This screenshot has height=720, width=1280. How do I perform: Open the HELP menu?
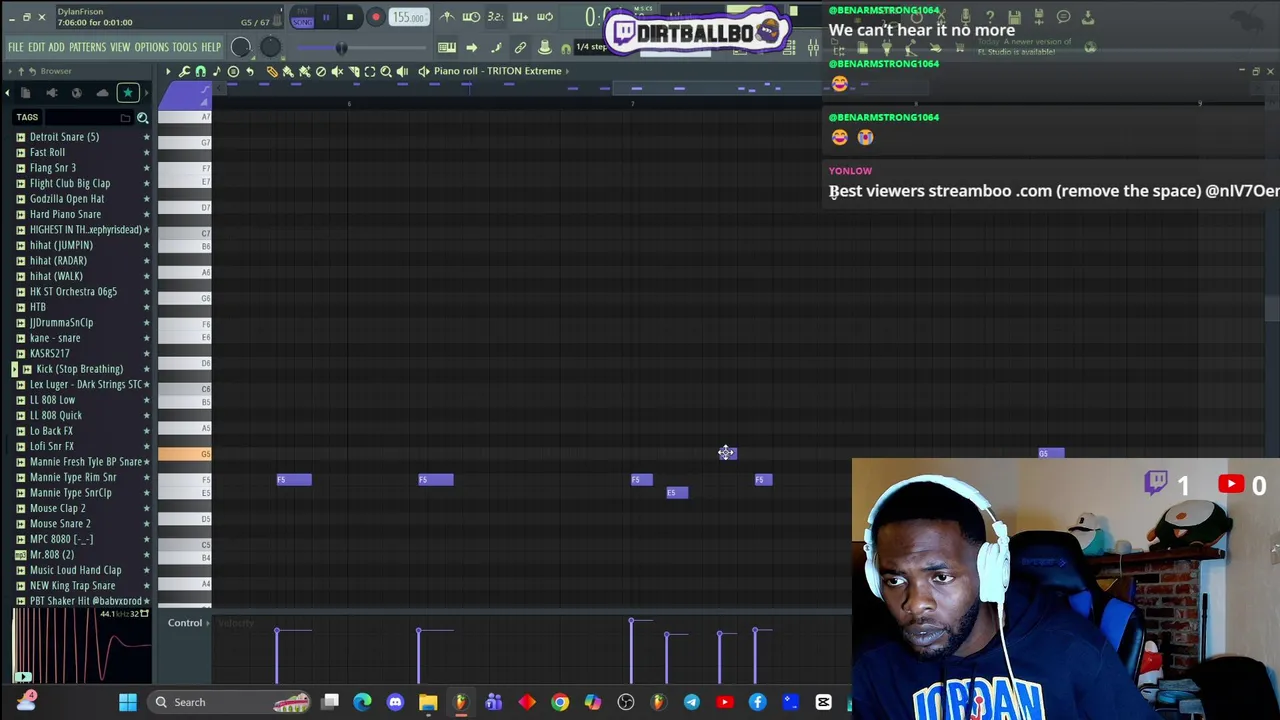tap(211, 47)
